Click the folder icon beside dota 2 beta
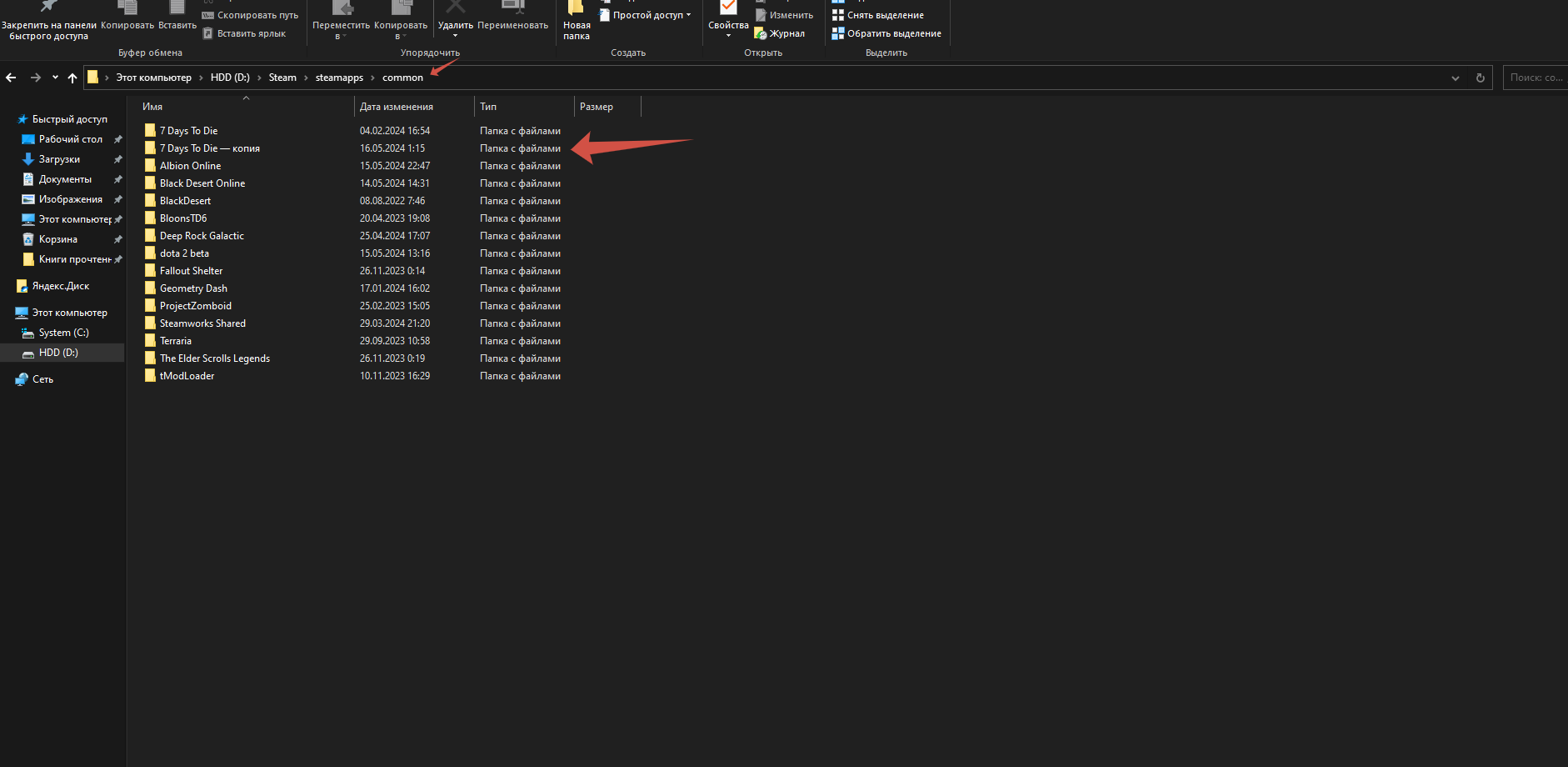The image size is (1568, 767). pos(150,253)
